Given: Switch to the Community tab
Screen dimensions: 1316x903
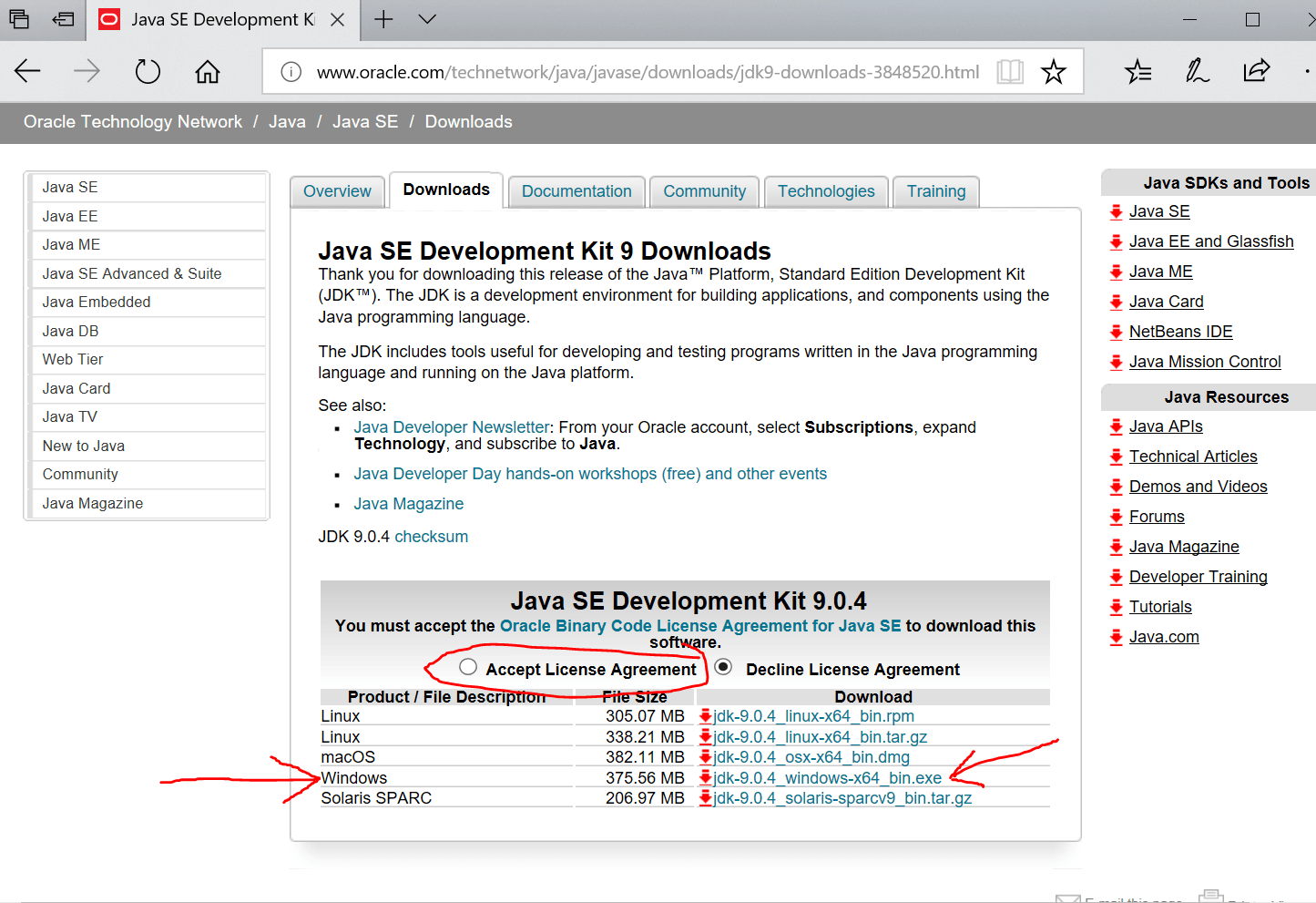Looking at the screenshot, I should (x=704, y=191).
